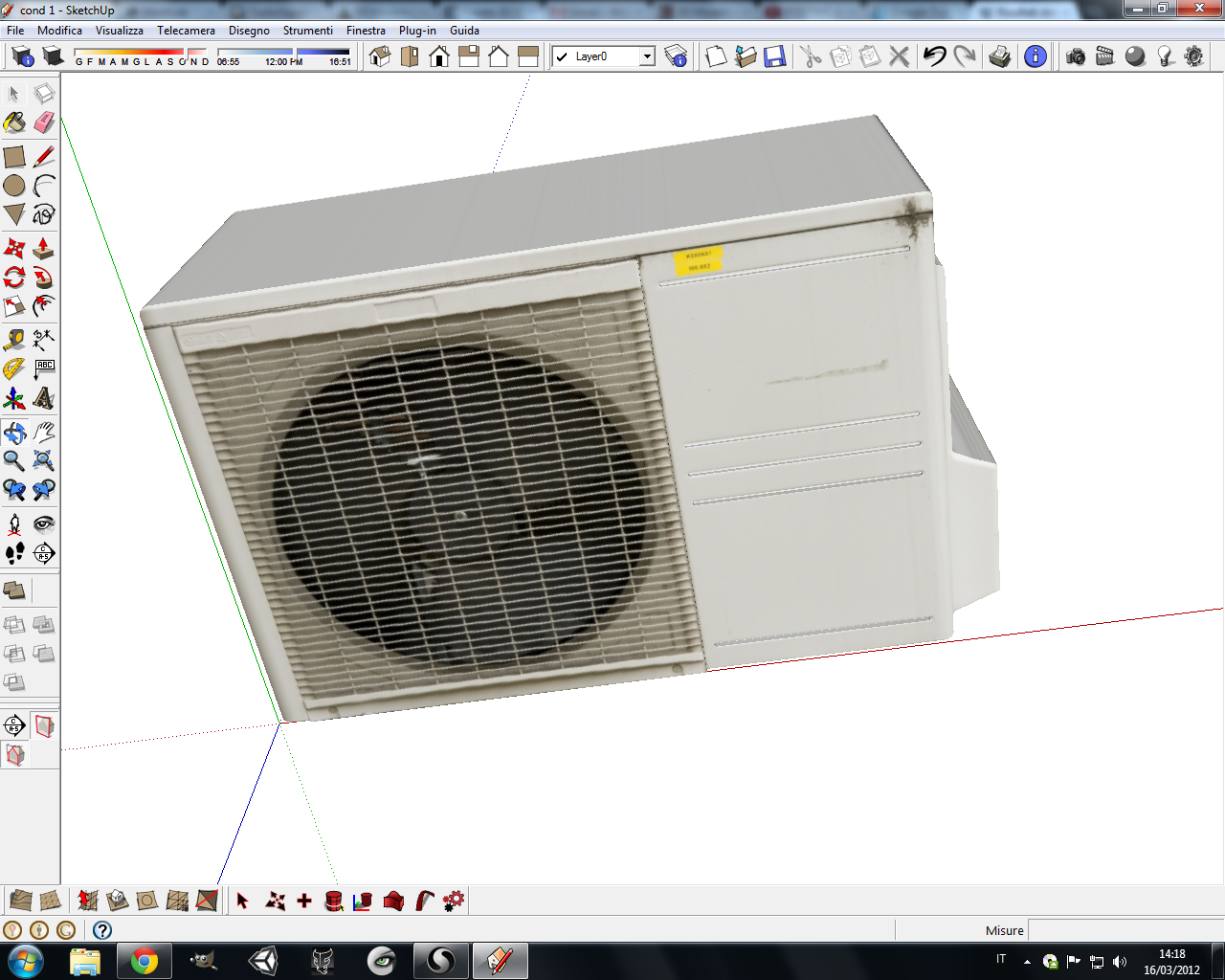
Task: Open the Disegno menu
Action: 249,31
